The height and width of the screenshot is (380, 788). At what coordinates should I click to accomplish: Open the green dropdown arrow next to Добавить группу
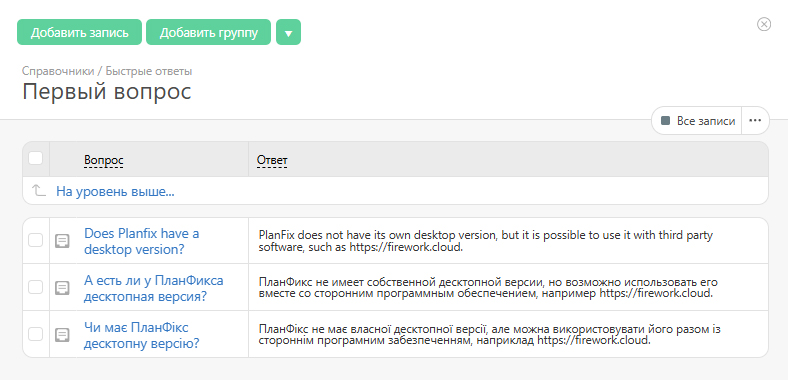pos(288,32)
